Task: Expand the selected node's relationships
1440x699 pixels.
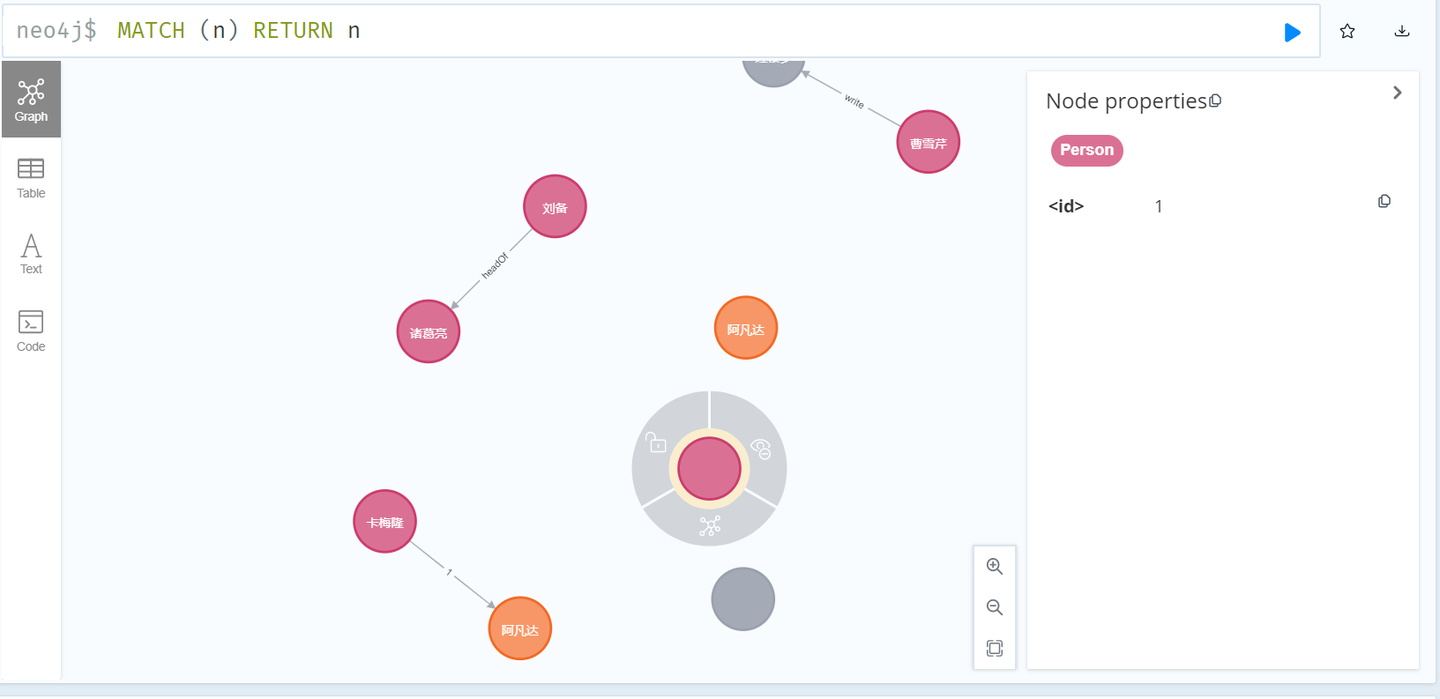Action: pyautogui.click(x=709, y=526)
